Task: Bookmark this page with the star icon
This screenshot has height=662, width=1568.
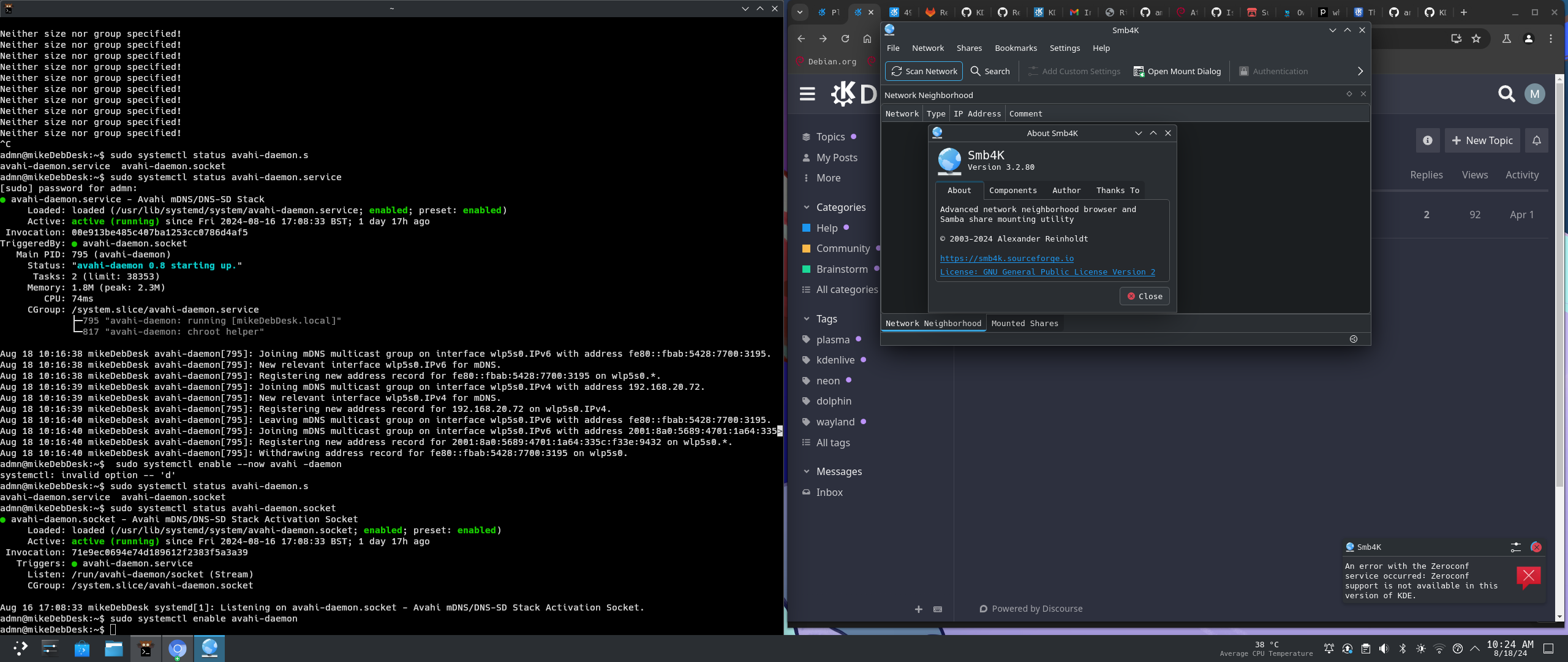Action: pos(1476,39)
